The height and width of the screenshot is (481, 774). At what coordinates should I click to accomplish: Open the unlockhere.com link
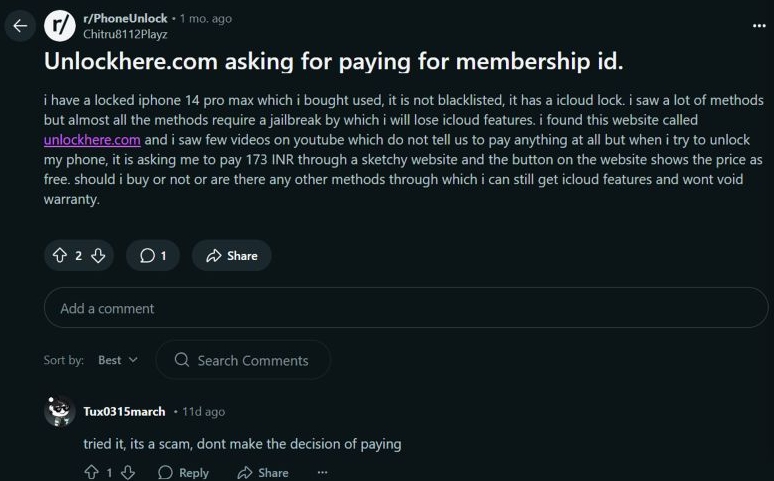tap(92, 140)
